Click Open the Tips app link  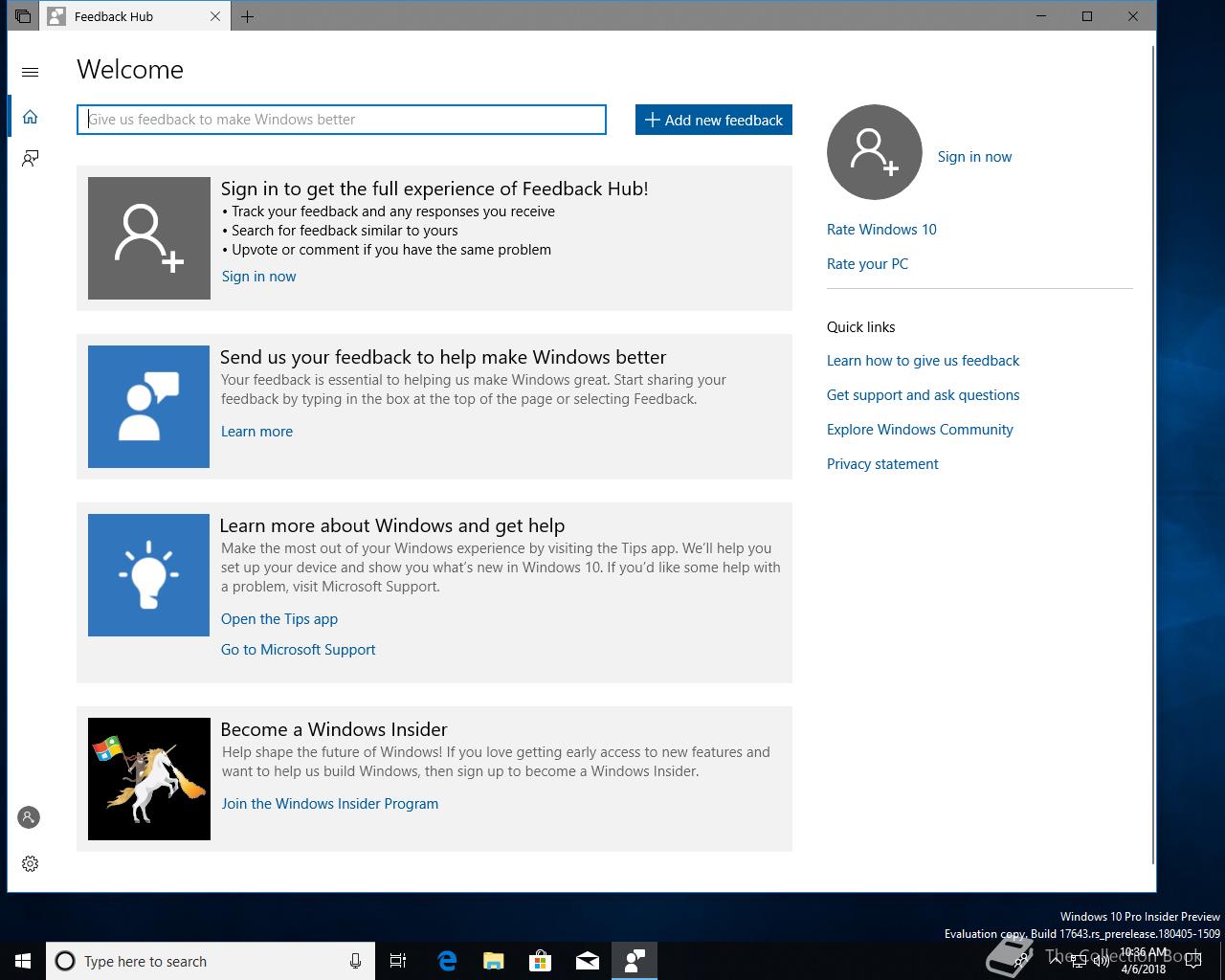[x=279, y=619]
